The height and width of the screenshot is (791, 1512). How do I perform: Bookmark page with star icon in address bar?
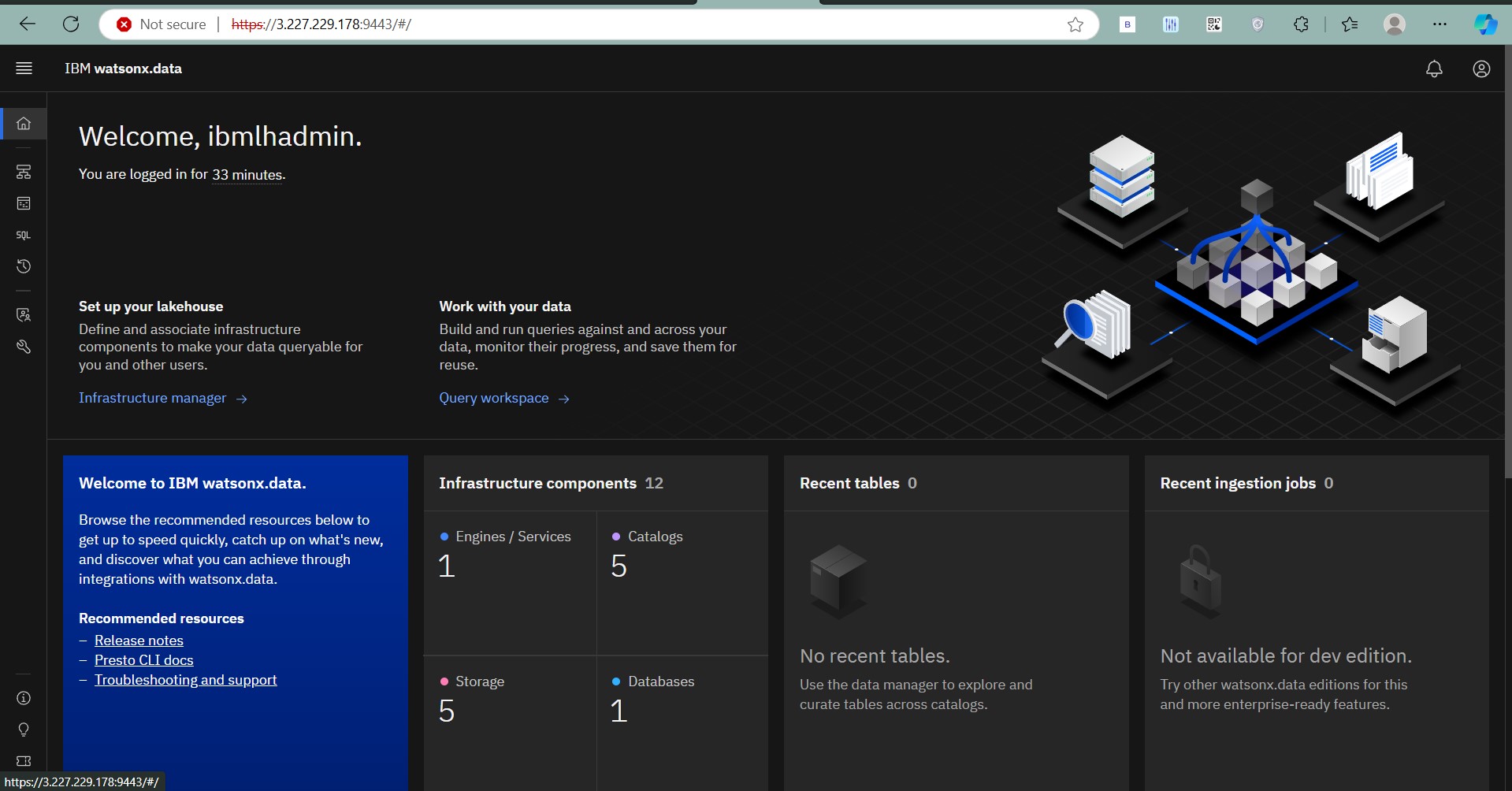1075,24
